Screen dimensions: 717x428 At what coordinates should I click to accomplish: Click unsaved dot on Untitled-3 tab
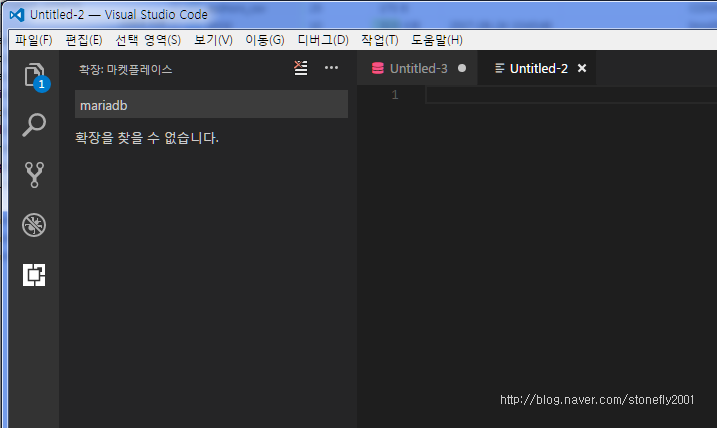pos(462,68)
